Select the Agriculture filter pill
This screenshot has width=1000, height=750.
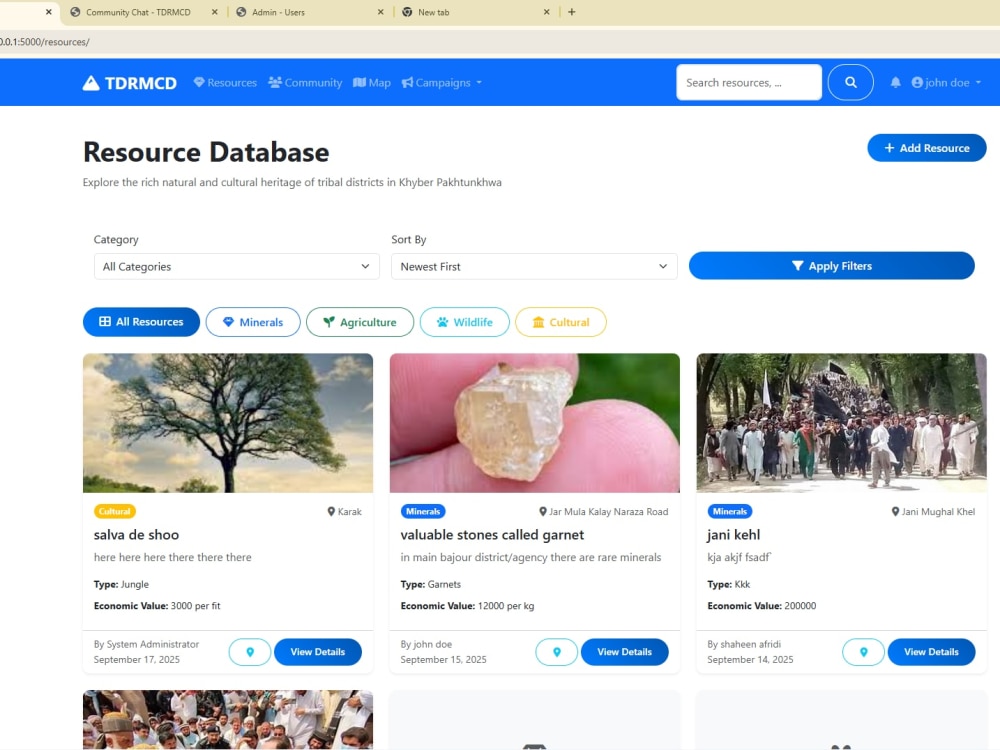pyautogui.click(x=360, y=322)
